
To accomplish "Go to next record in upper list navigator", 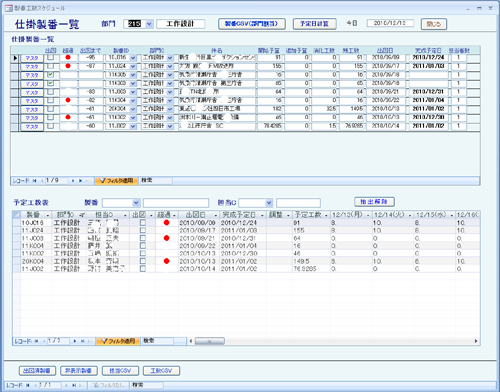I will [73, 181].
